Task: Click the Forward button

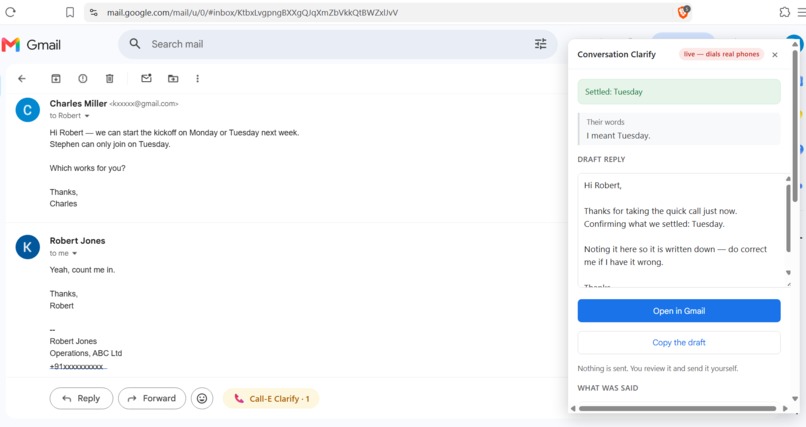Action: click(x=152, y=398)
